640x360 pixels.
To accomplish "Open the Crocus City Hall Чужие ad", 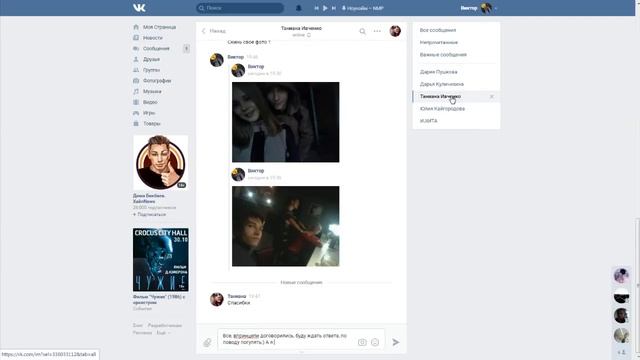I will pos(160,260).
